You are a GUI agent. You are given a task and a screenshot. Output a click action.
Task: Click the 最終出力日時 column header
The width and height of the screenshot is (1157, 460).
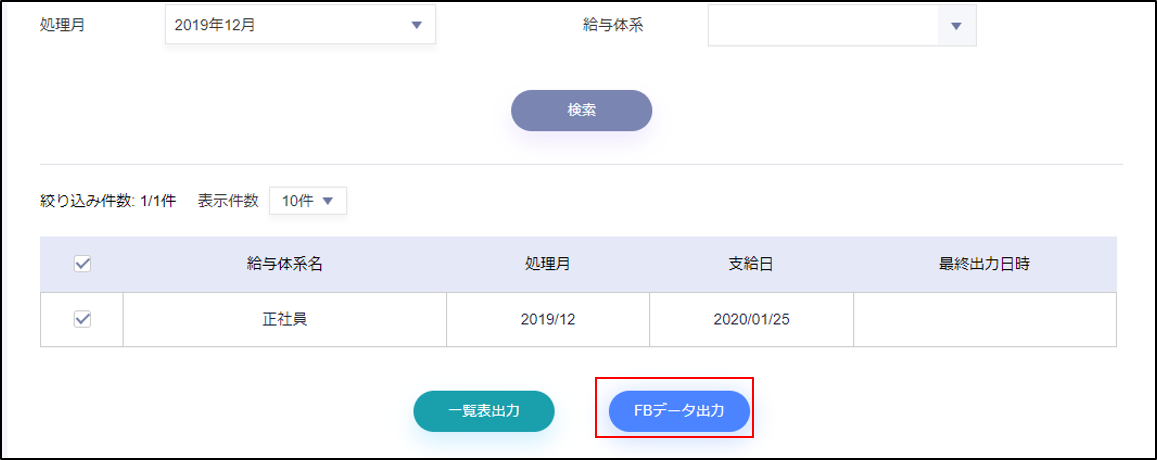pyautogui.click(x=984, y=264)
